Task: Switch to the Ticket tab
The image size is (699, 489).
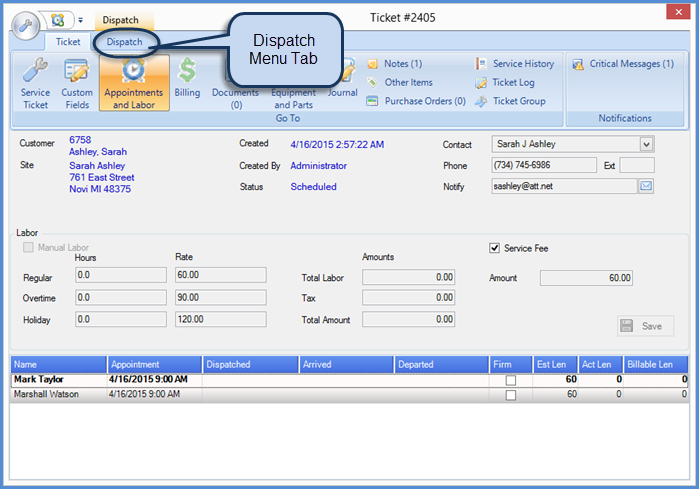Action: 68,42
